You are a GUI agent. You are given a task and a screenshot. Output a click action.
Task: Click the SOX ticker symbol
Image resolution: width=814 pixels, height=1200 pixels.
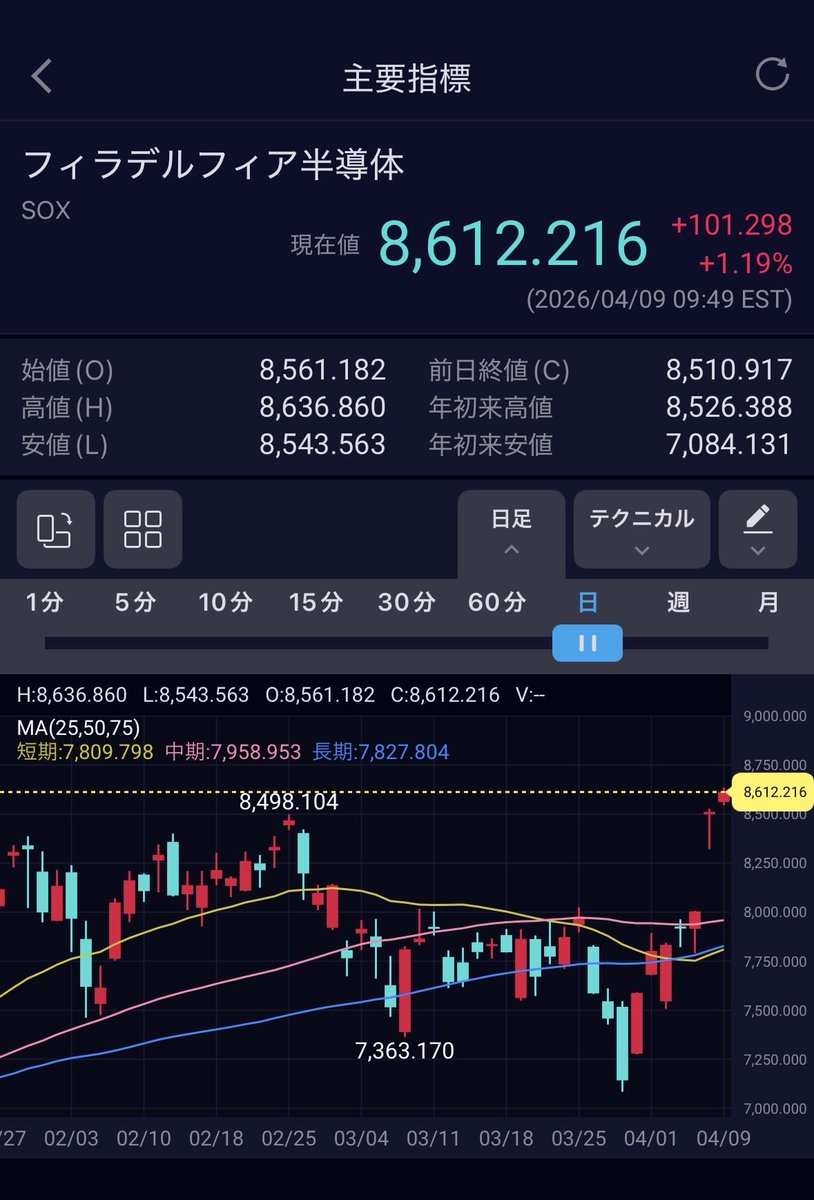[x=46, y=211]
